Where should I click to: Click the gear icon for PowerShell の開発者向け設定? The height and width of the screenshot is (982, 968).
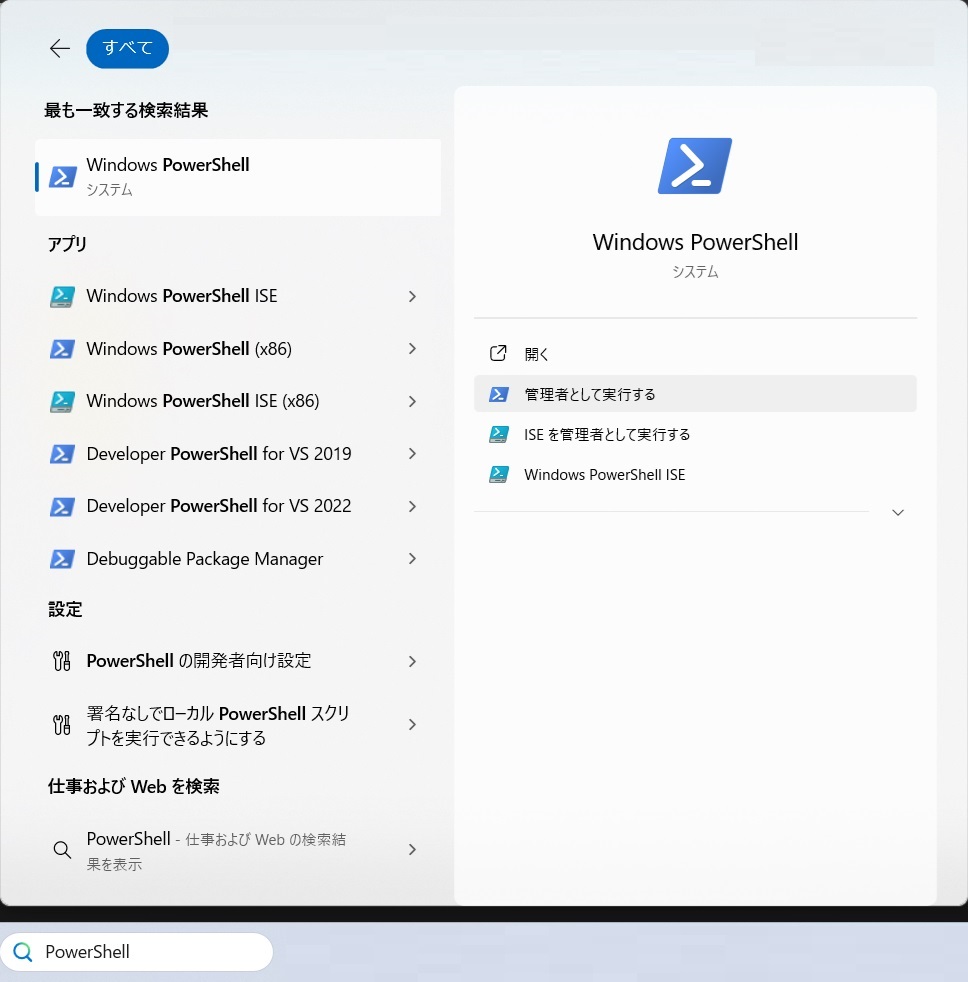coord(61,660)
